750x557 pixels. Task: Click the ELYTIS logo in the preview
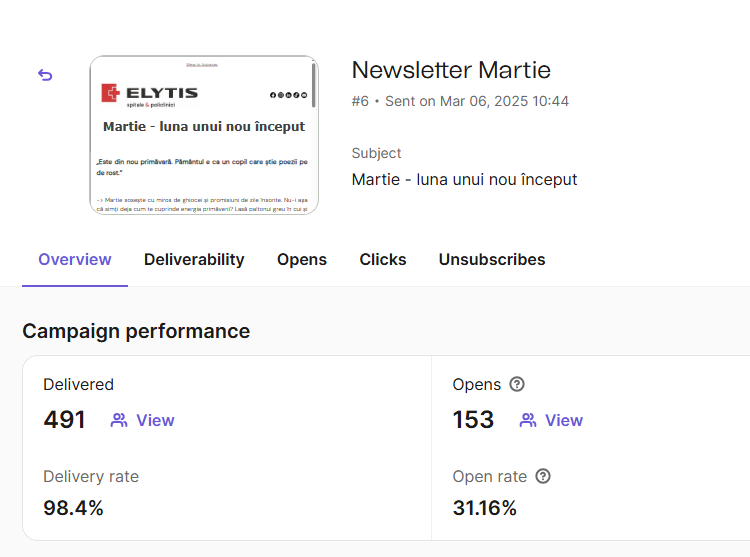click(150, 94)
